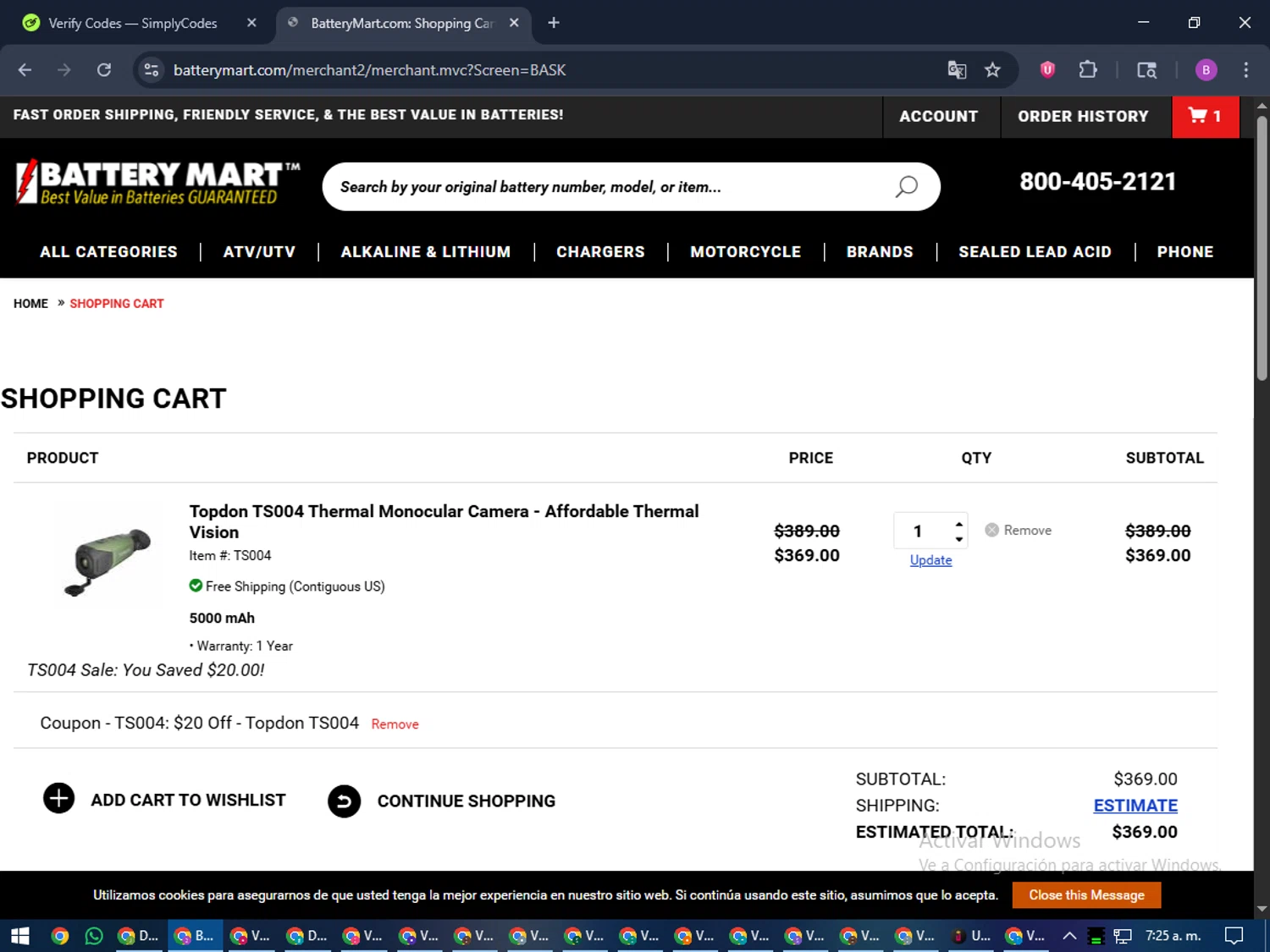This screenshot has width=1270, height=952.
Task: Click the ESTIMATE shipping link
Action: [x=1135, y=806]
